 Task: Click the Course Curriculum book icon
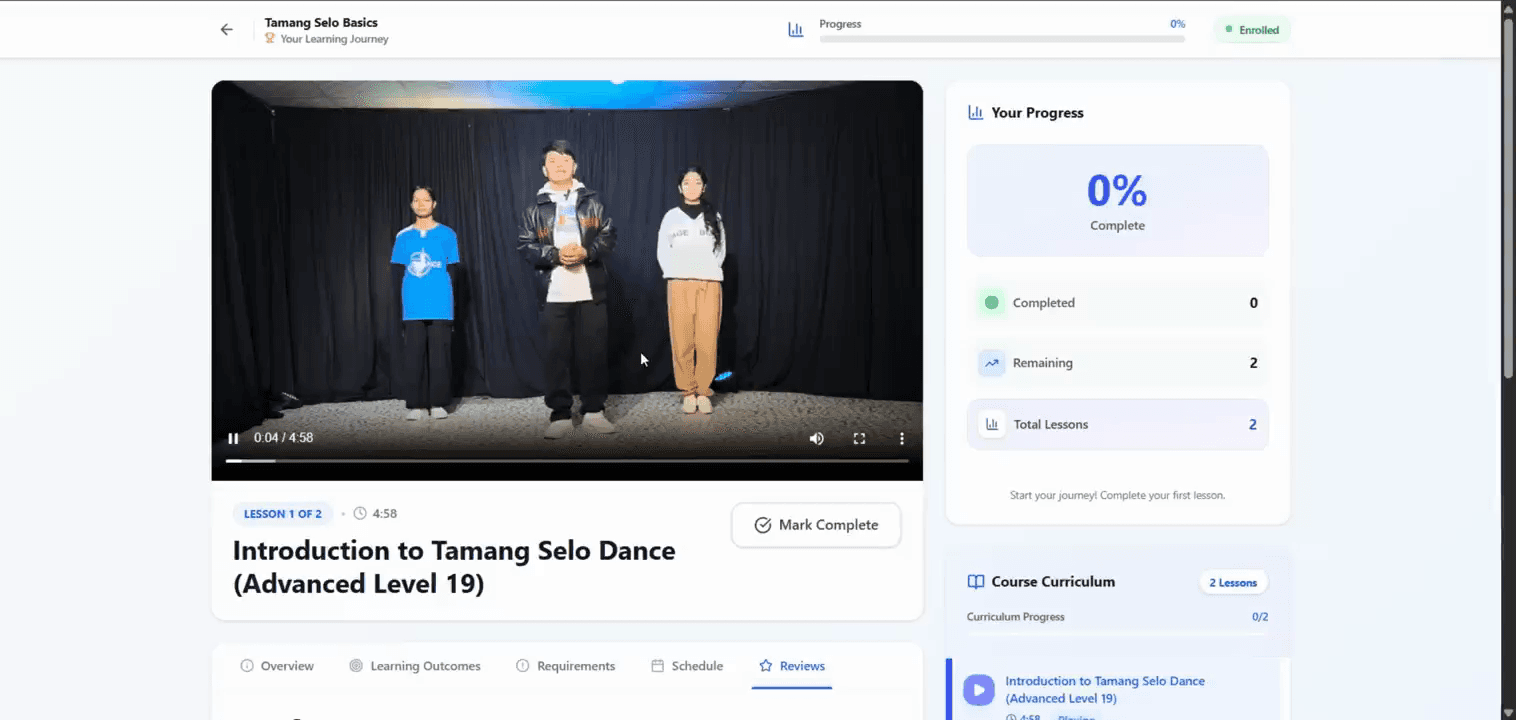coord(976,582)
